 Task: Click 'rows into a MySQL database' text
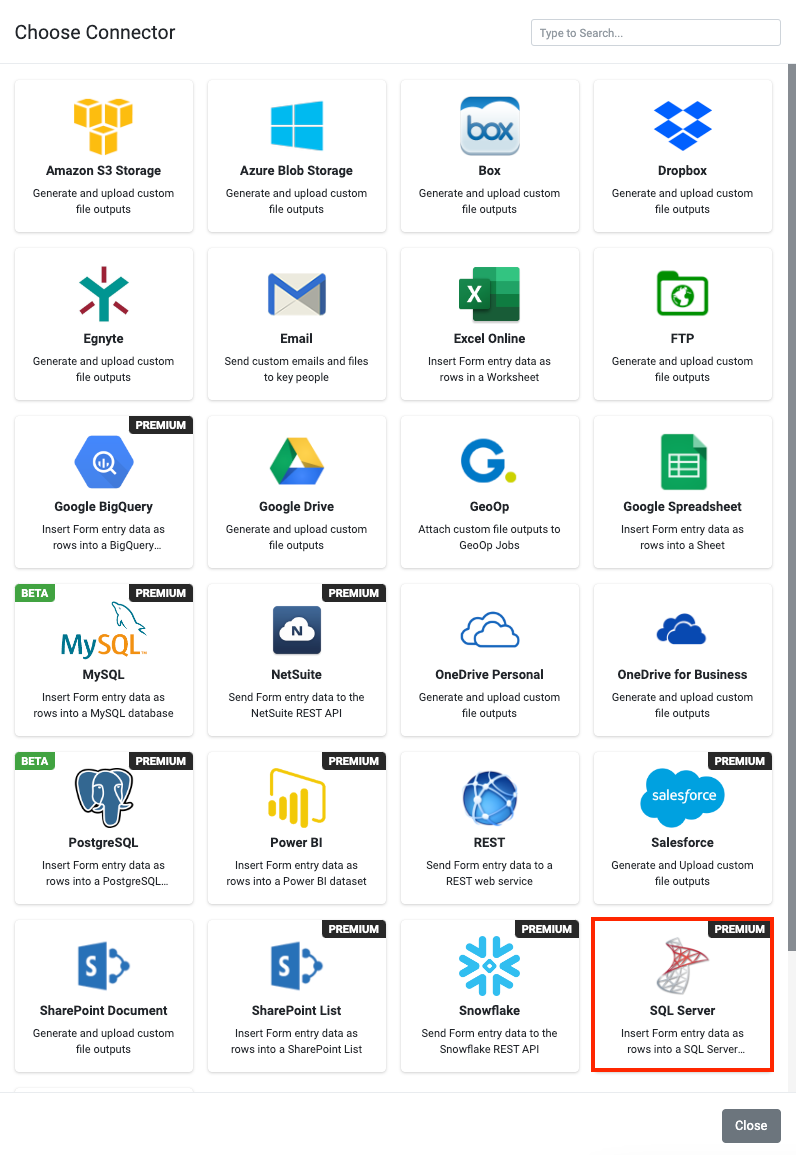pos(104,713)
